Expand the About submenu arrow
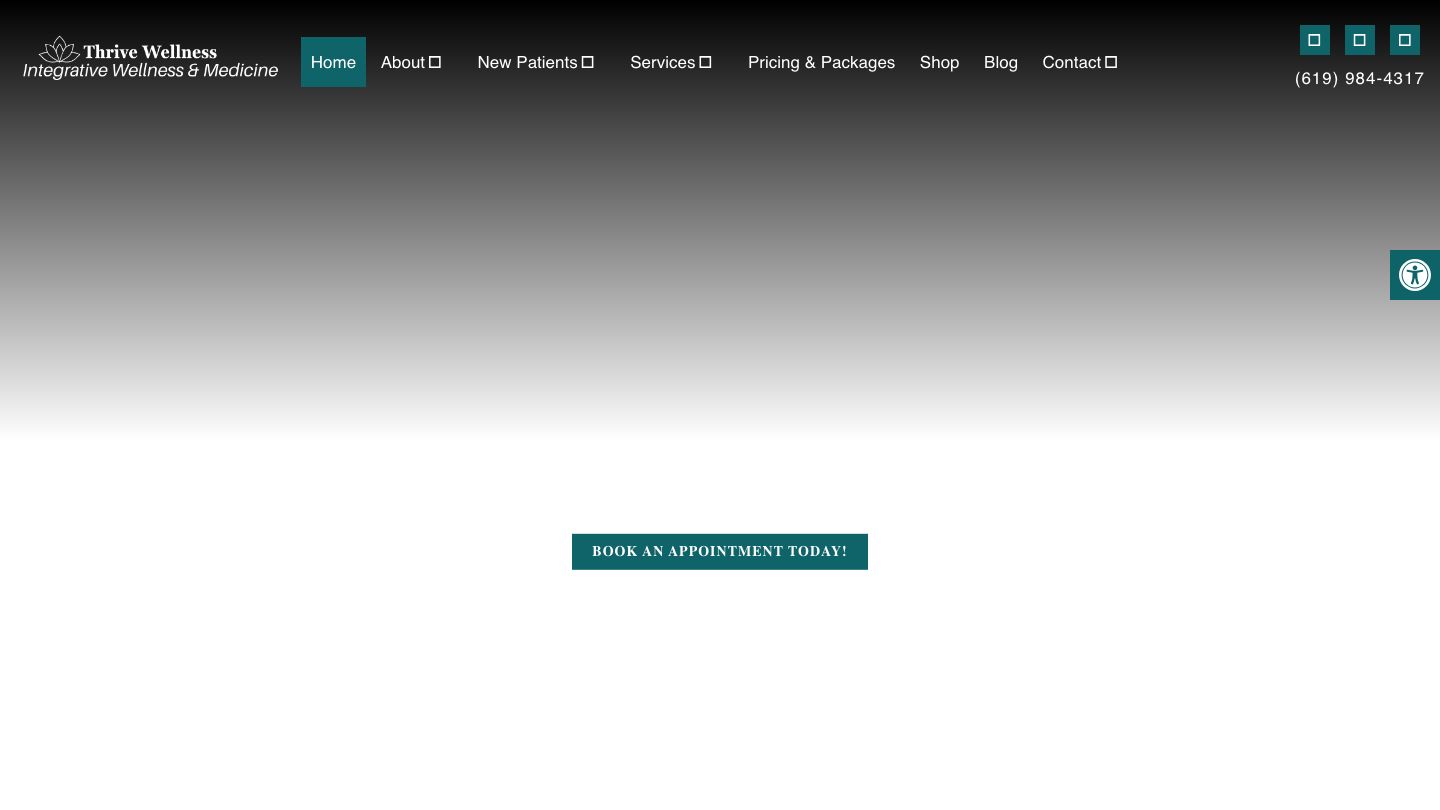The width and height of the screenshot is (1440, 810). (435, 62)
